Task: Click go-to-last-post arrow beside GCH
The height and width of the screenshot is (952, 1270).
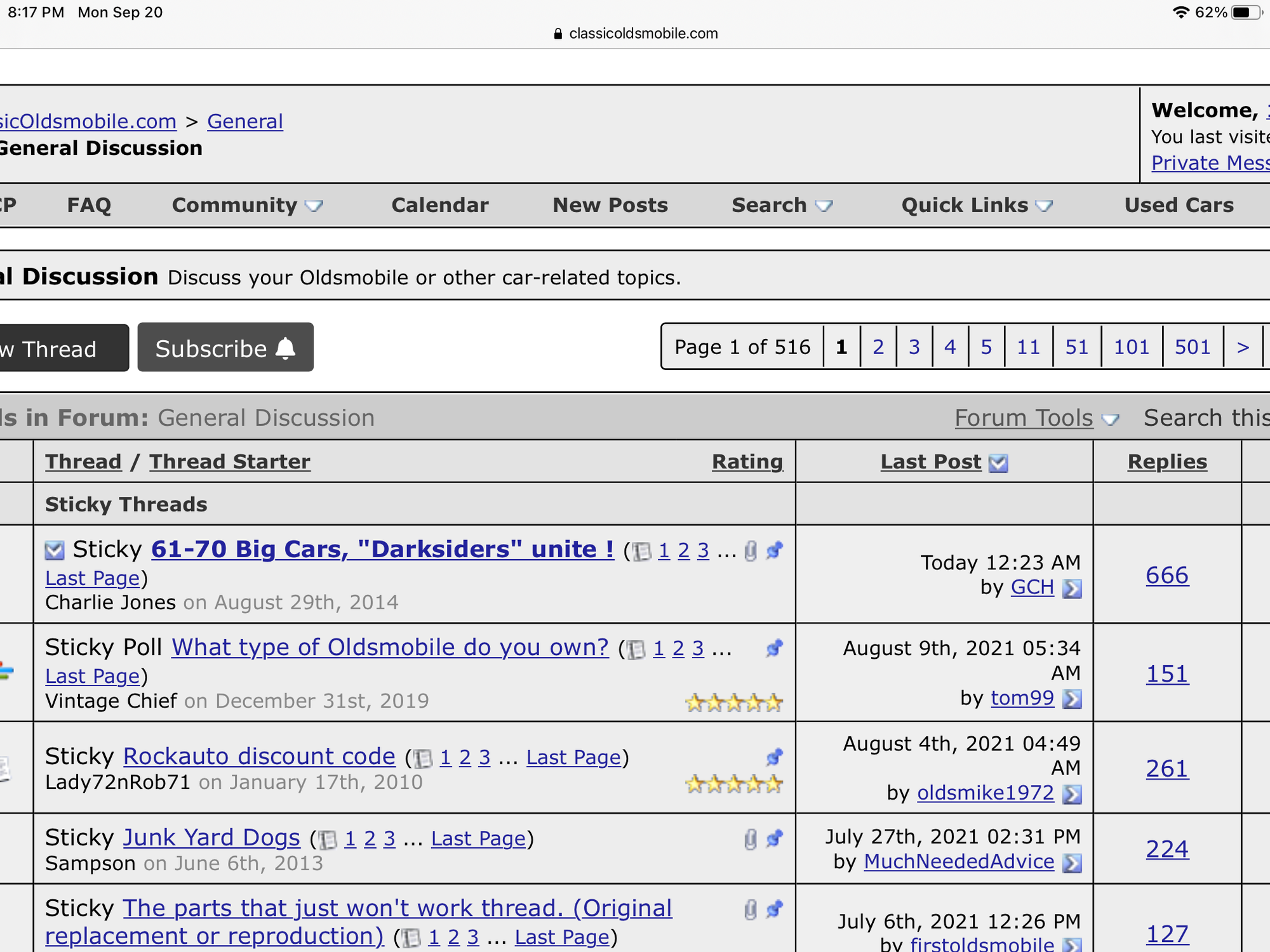Action: pyautogui.click(x=1072, y=588)
